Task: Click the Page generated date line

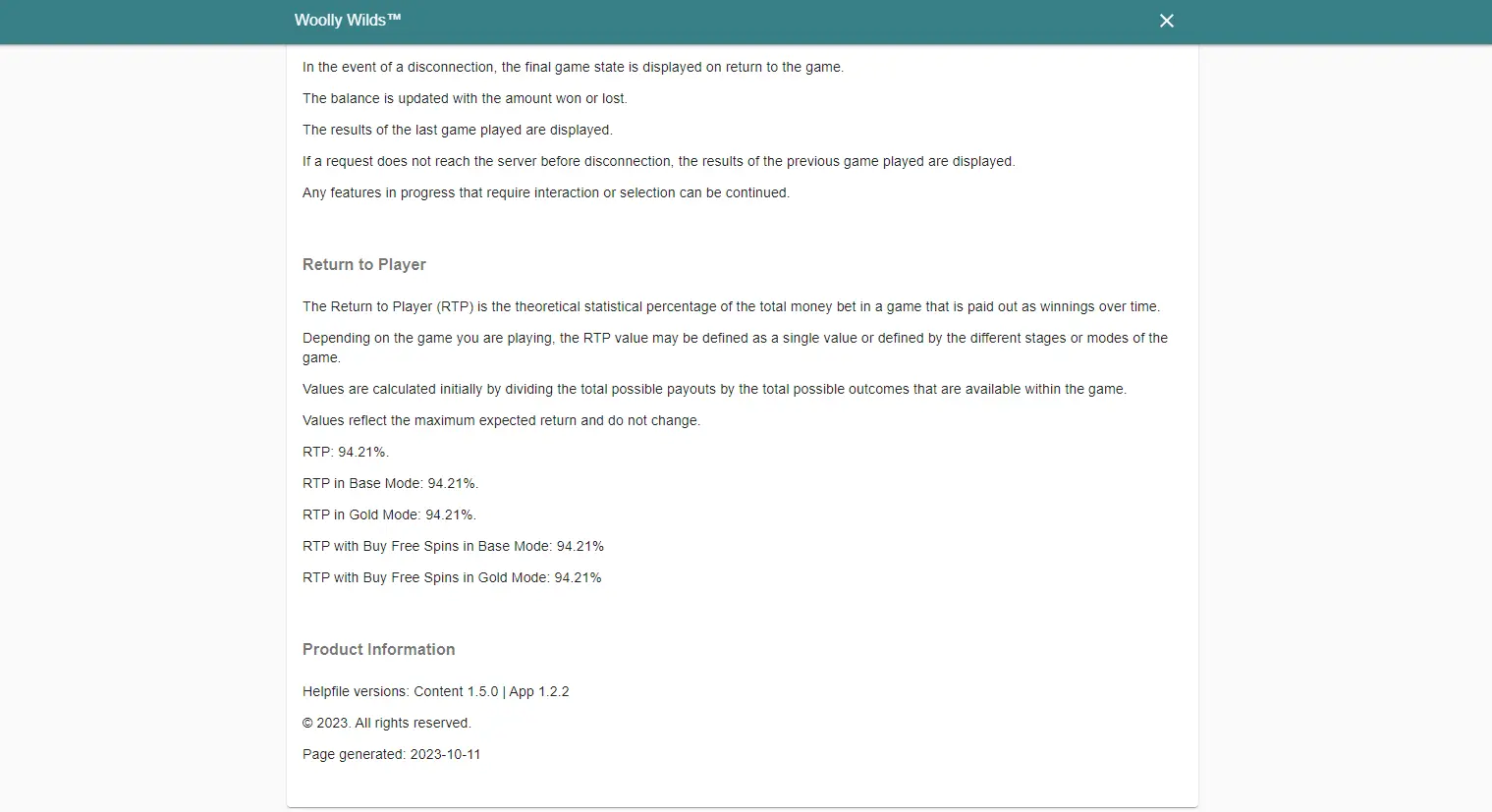Action: point(392,754)
